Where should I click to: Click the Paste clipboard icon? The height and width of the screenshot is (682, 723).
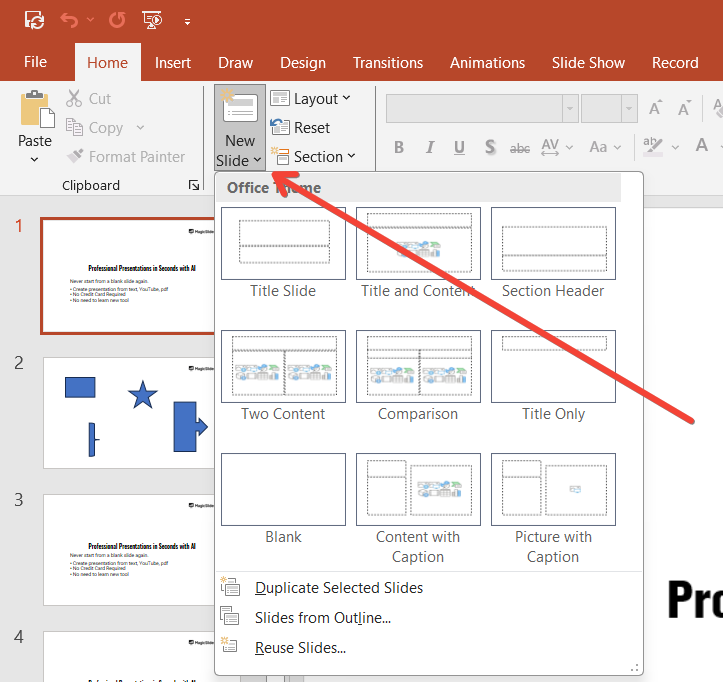[x=36, y=110]
